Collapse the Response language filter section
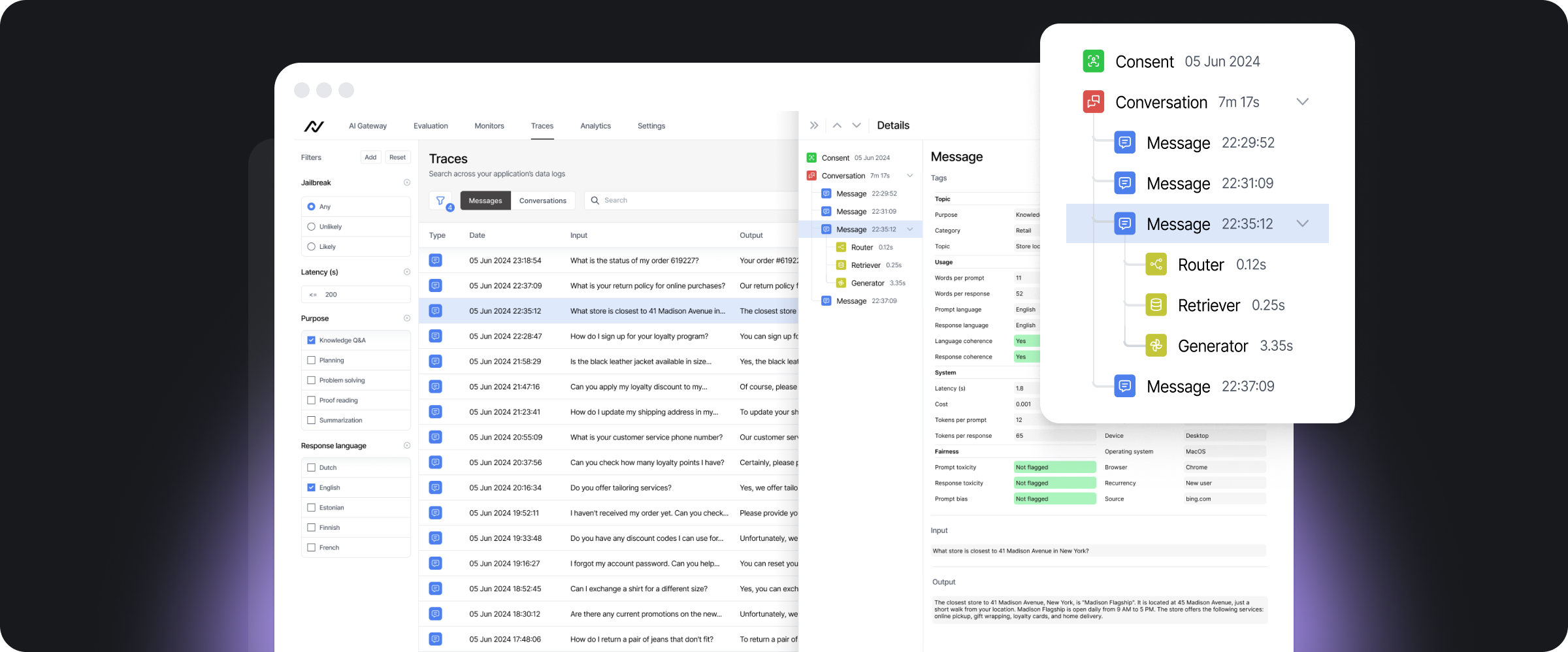 407,446
